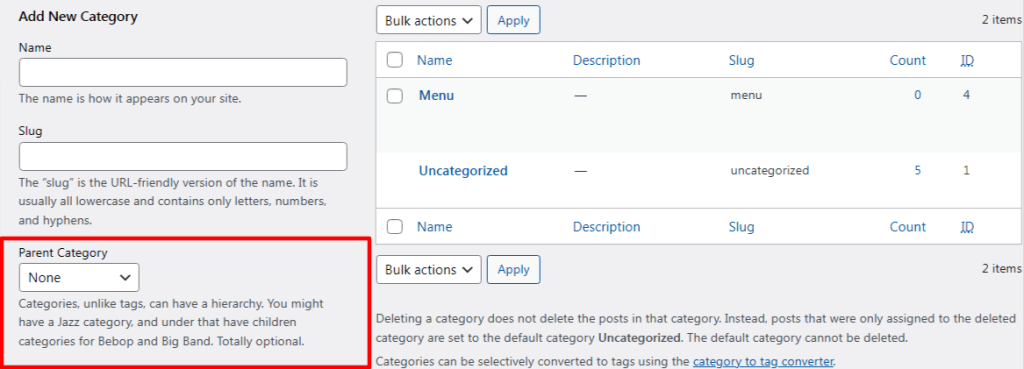Viewport: 1024px width, 369px height.
Task: Sort by Name in table footer
Action: point(434,227)
